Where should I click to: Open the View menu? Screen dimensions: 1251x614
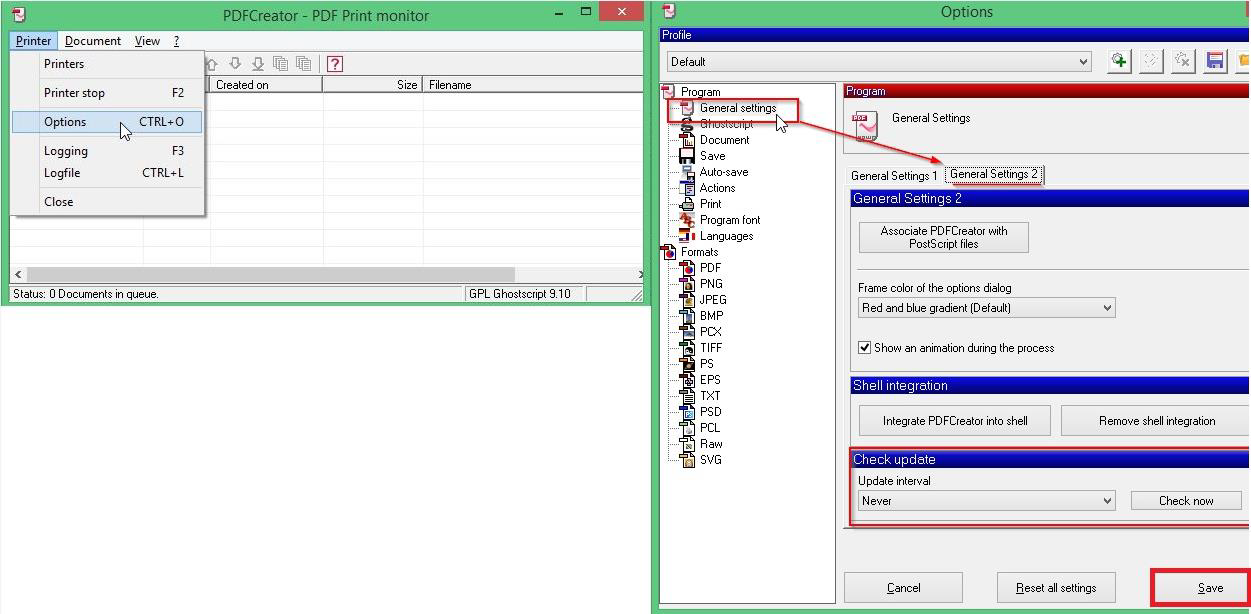point(148,41)
